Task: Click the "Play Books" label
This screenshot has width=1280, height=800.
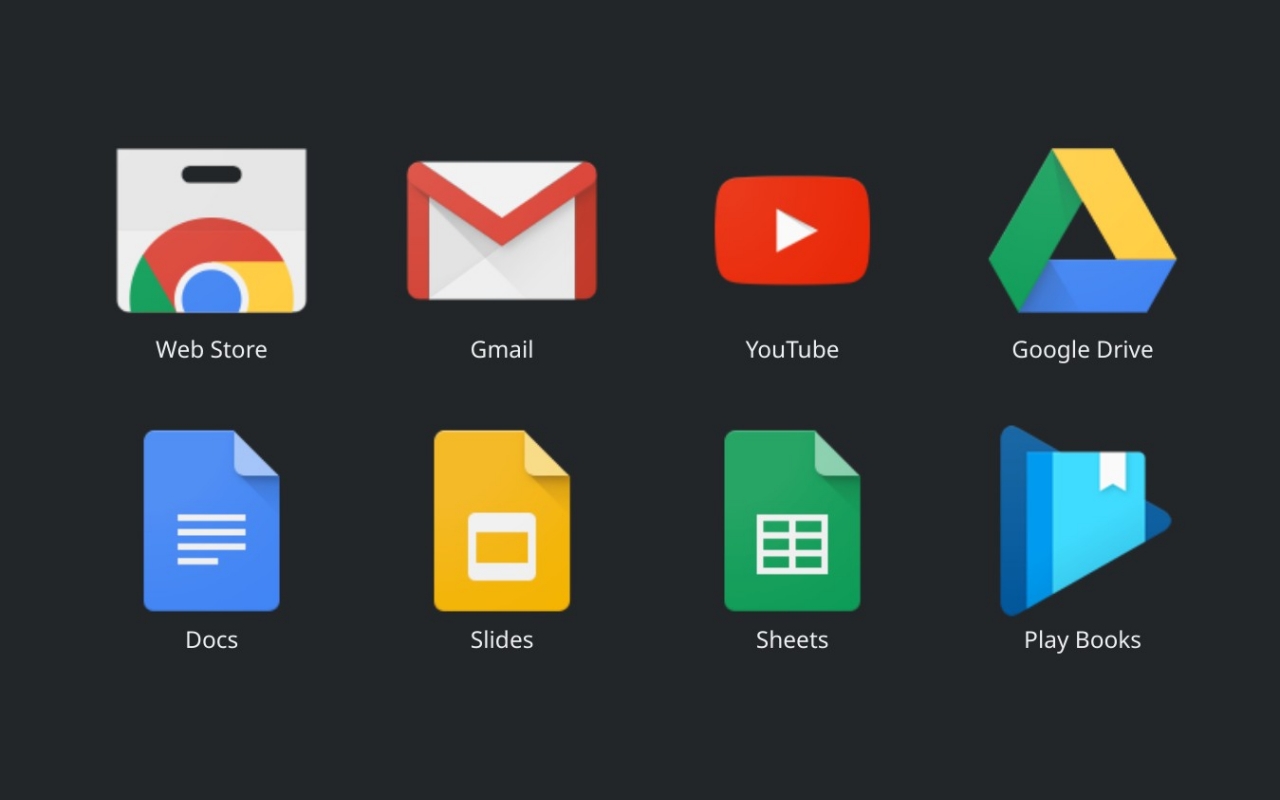Action: tap(1082, 640)
